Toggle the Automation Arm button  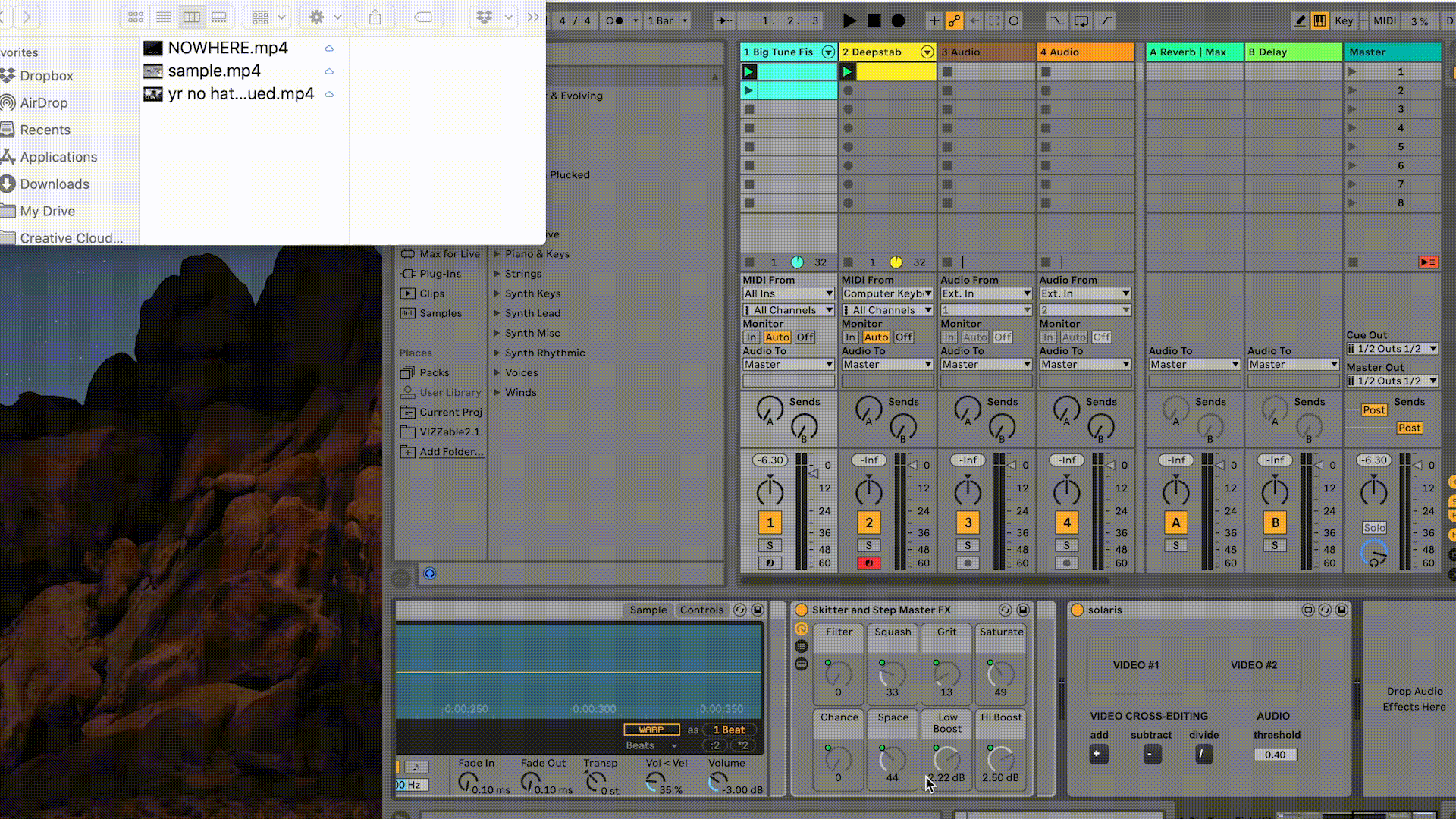point(954,20)
